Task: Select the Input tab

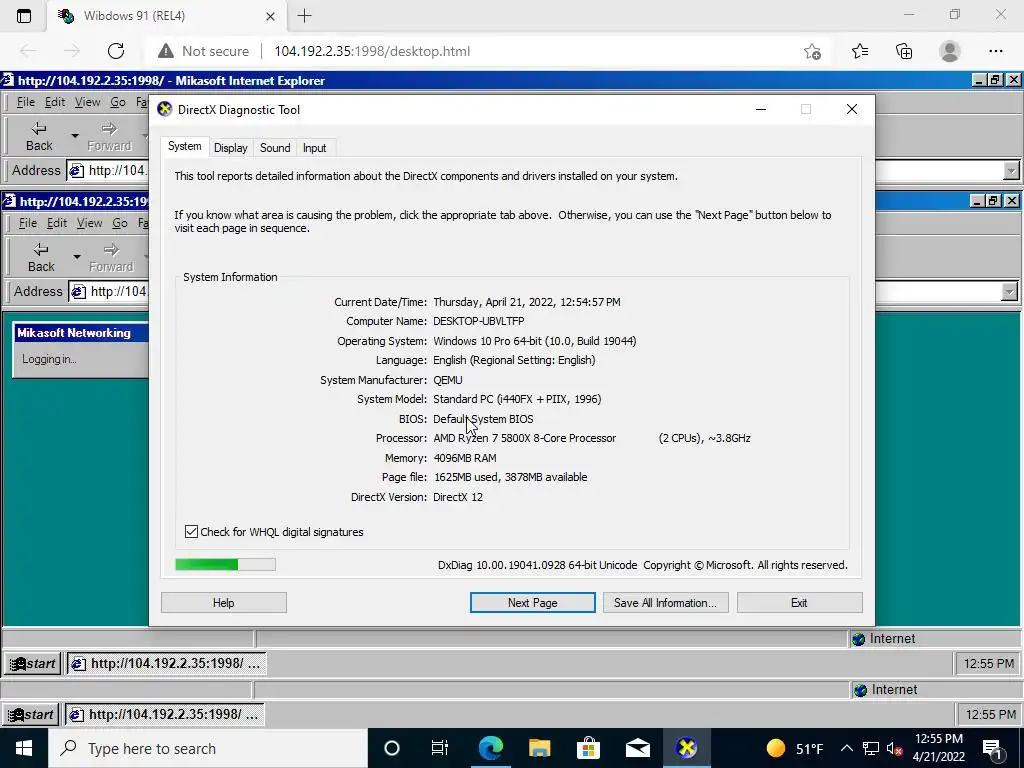Action: coord(314,148)
